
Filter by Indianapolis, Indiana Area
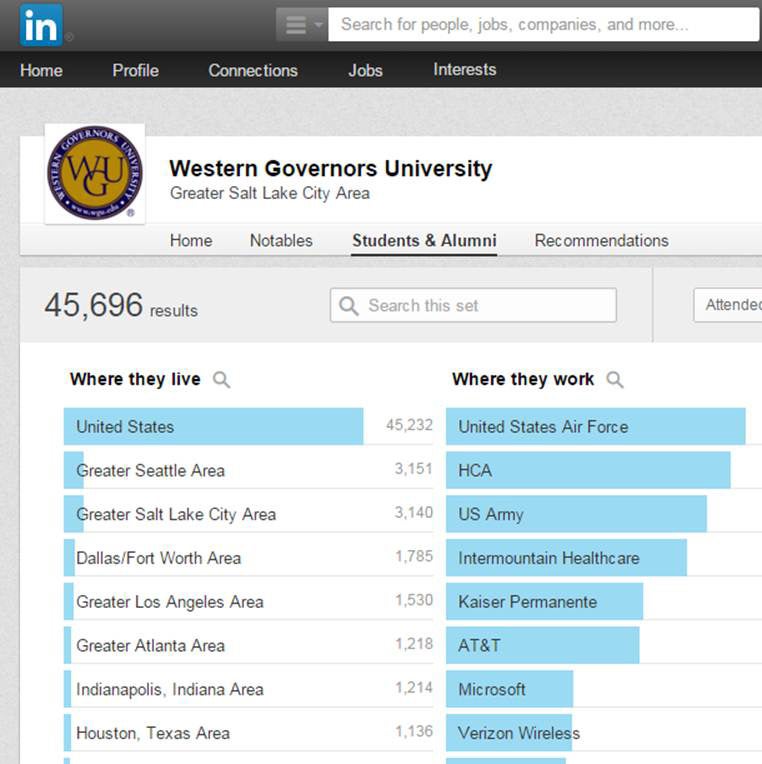pyautogui.click(x=248, y=689)
